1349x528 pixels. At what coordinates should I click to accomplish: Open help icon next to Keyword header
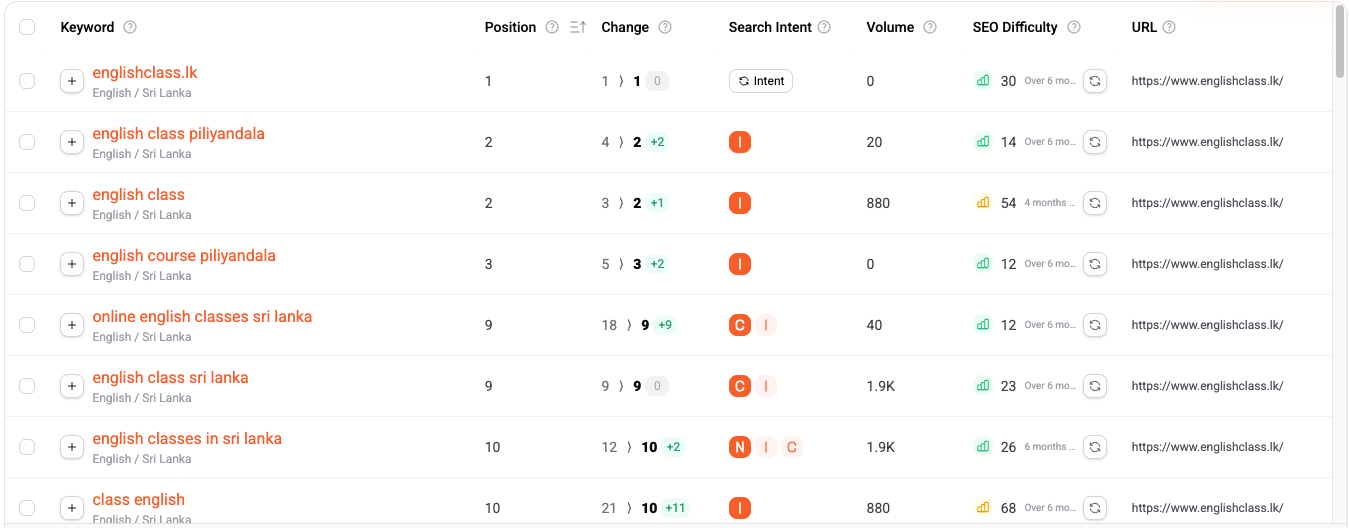coord(130,27)
